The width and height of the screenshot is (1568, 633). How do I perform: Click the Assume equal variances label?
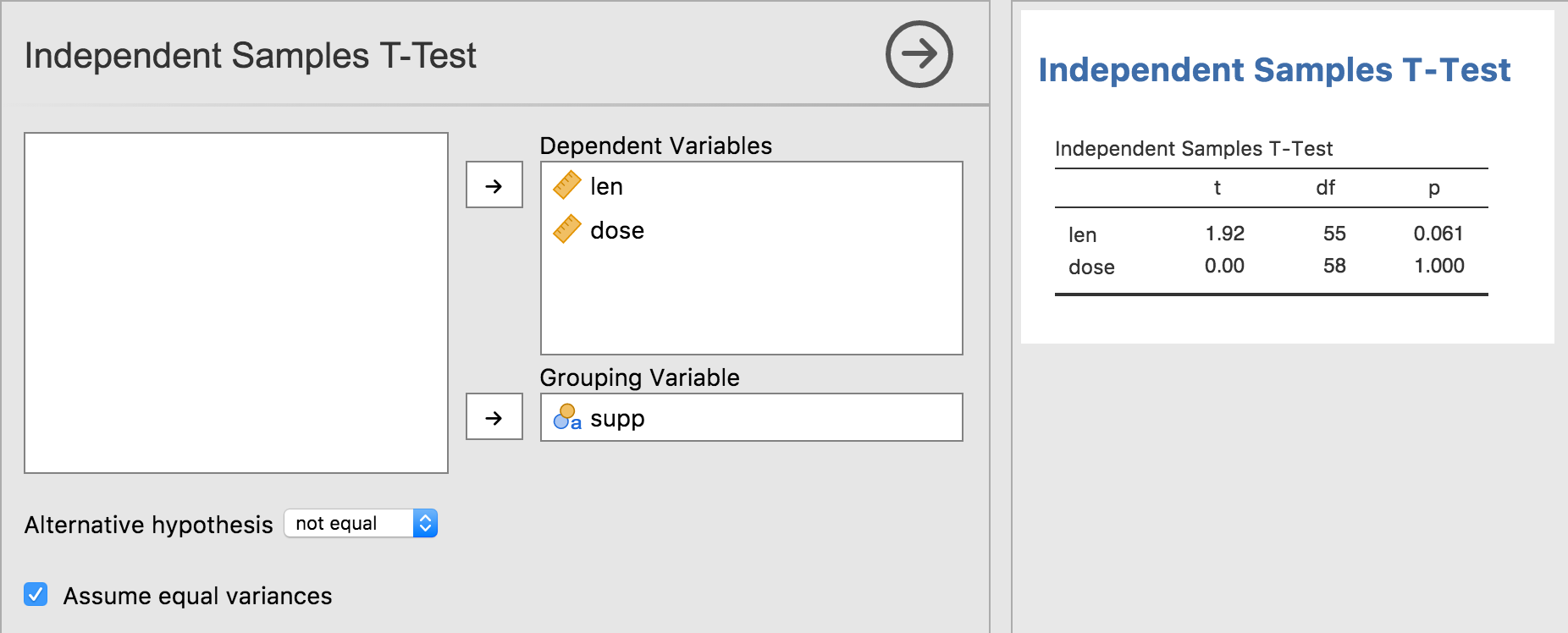click(x=197, y=596)
